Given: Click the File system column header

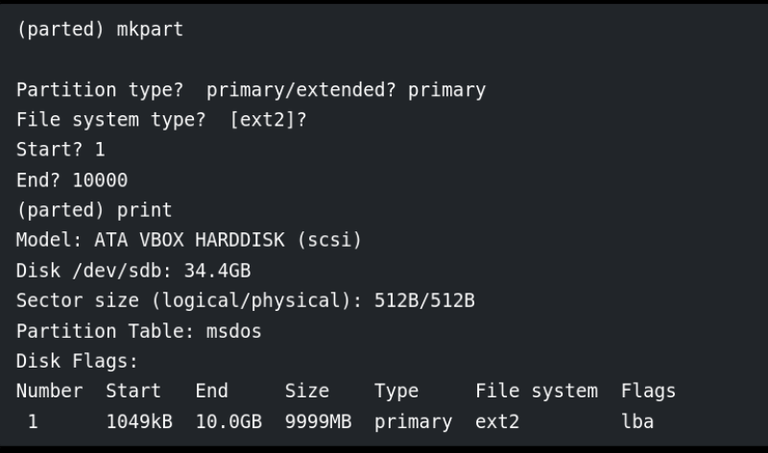Looking at the screenshot, I should click(536, 391).
